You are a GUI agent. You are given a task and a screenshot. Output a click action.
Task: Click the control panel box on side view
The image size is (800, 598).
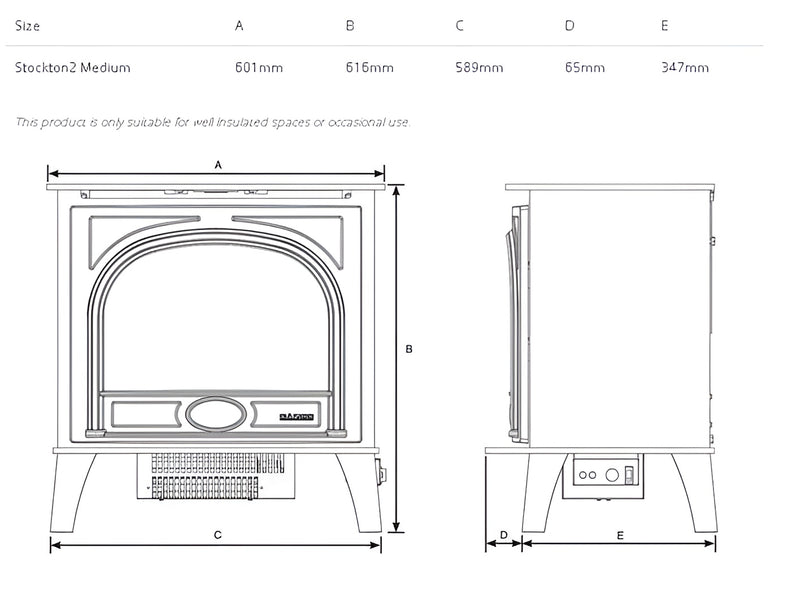(x=603, y=476)
